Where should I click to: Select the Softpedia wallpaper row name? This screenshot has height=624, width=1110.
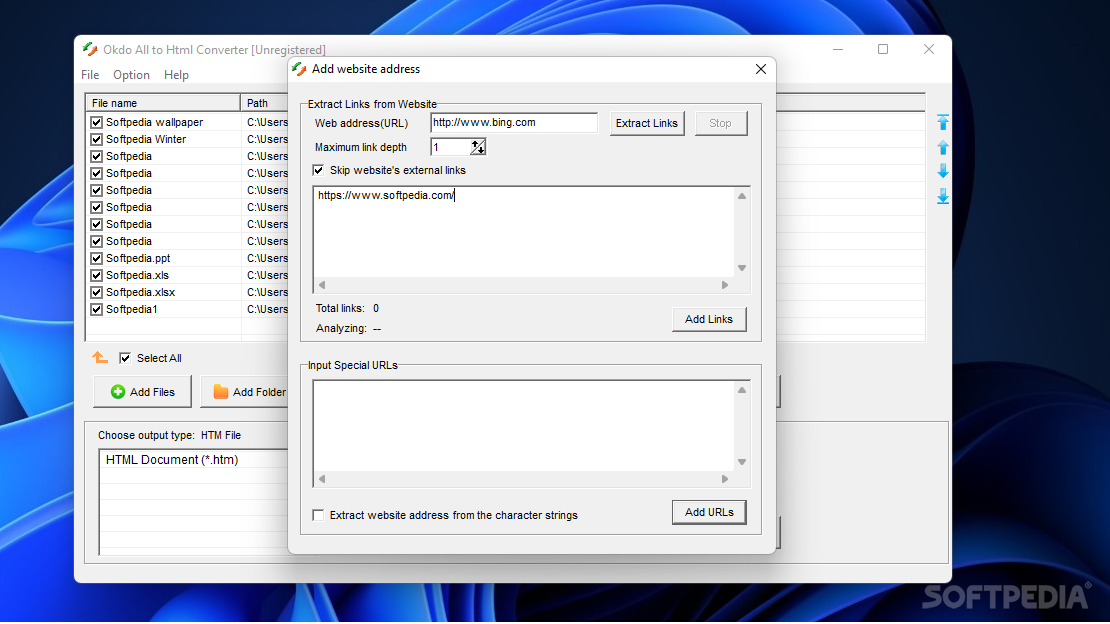[x=154, y=123]
